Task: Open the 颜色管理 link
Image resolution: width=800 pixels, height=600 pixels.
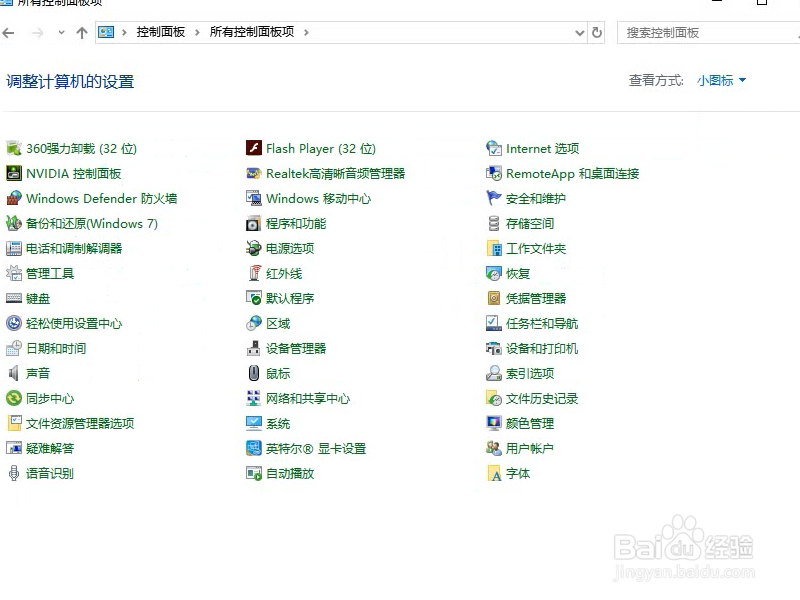Action: tap(530, 423)
